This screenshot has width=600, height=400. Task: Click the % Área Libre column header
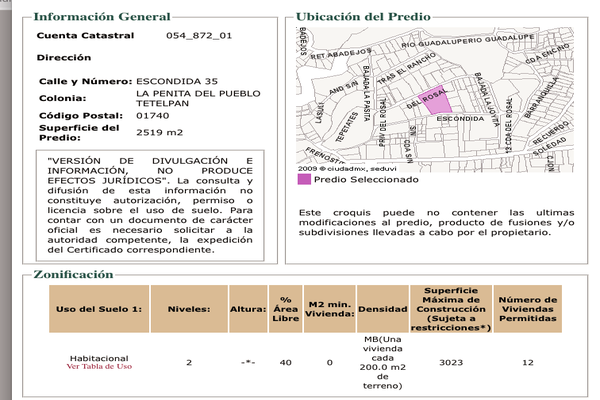[x=286, y=309]
